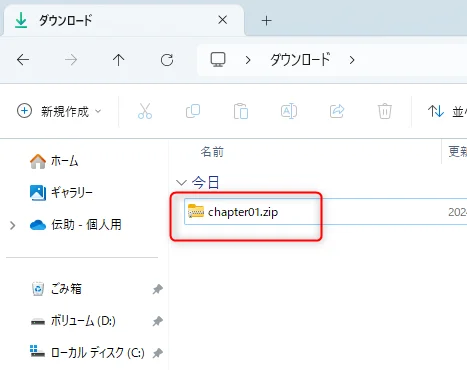
Task: Click the chapter01.zip zip folder icon
Action: pyautogui.click(x=196, y=211)
